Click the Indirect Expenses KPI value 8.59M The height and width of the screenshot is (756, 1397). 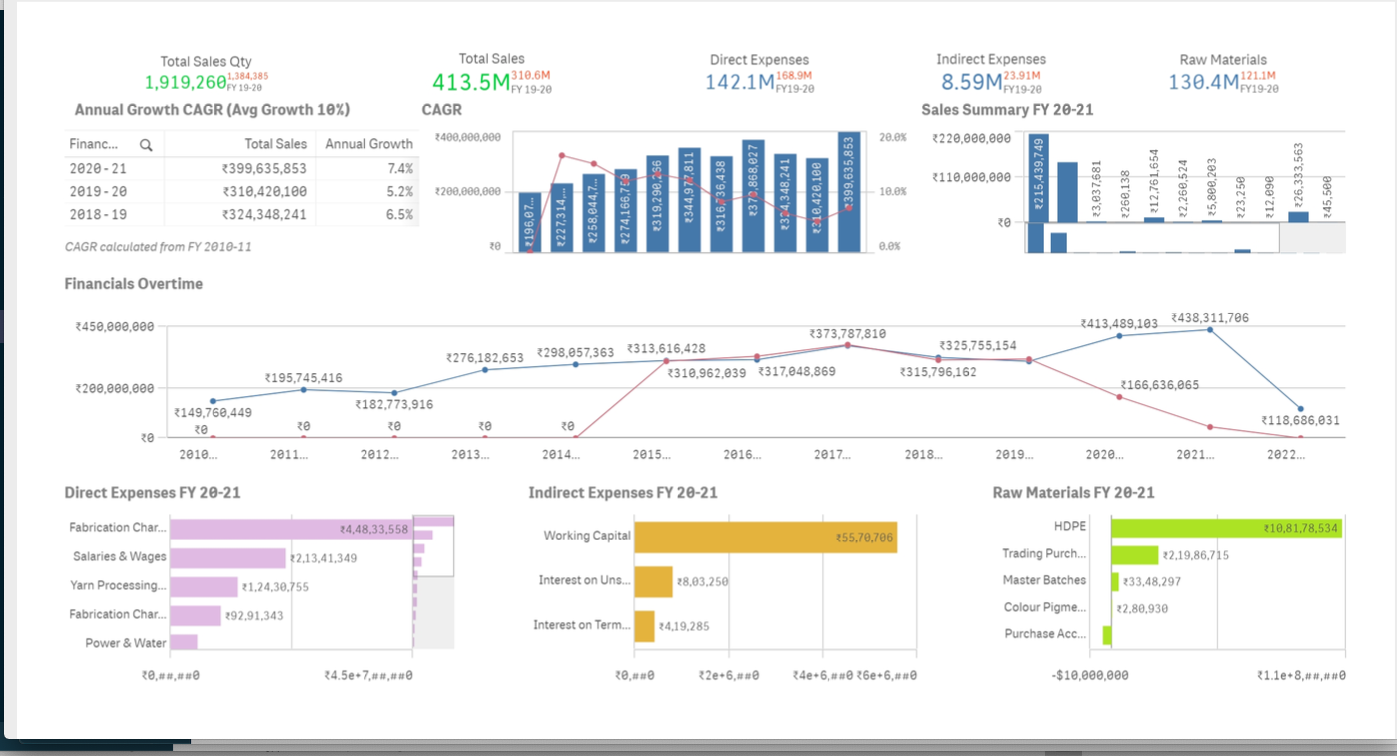coord(971,81)
